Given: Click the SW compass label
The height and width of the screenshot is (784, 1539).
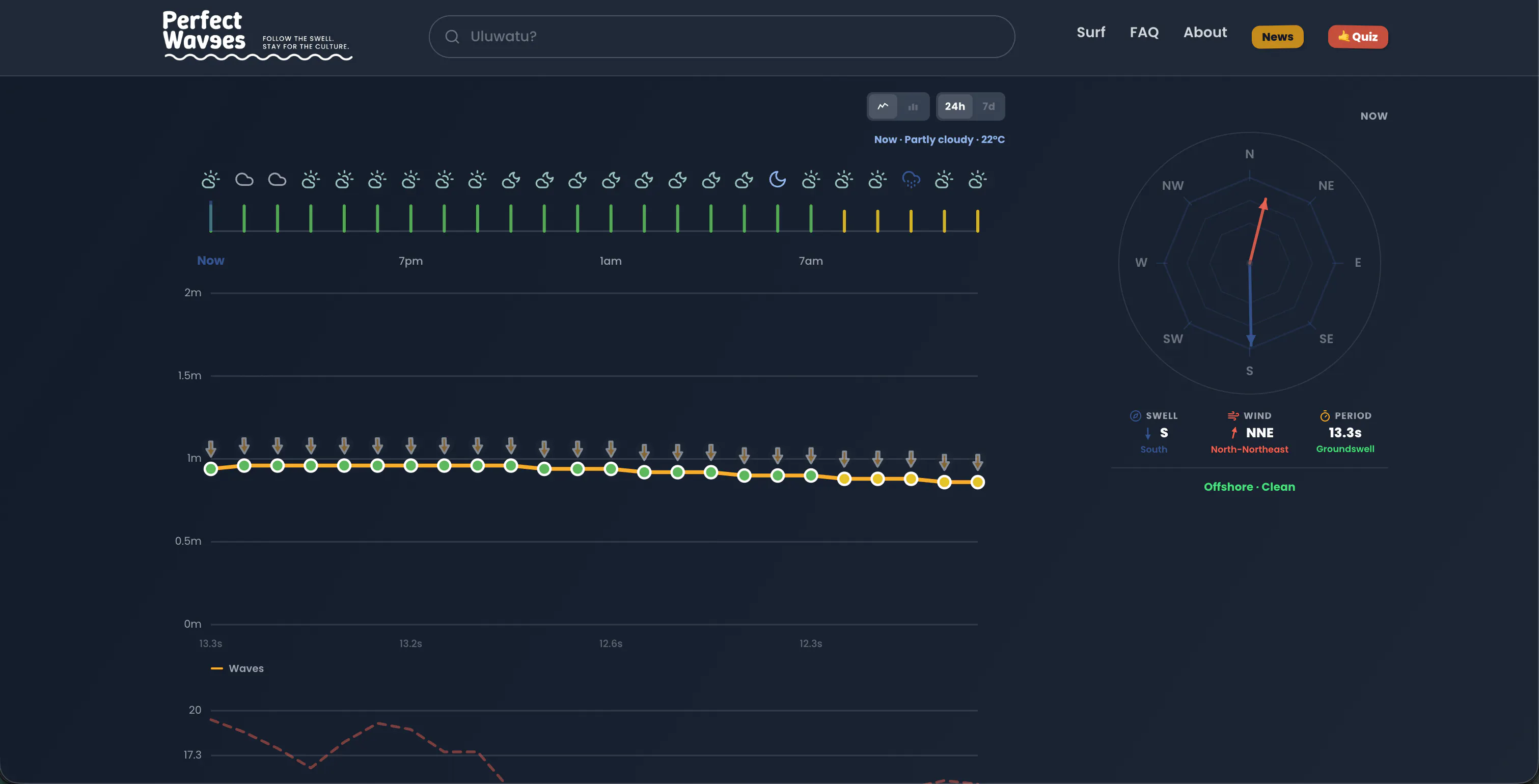Looking at the screenshot, I should tap(1173, 339).
